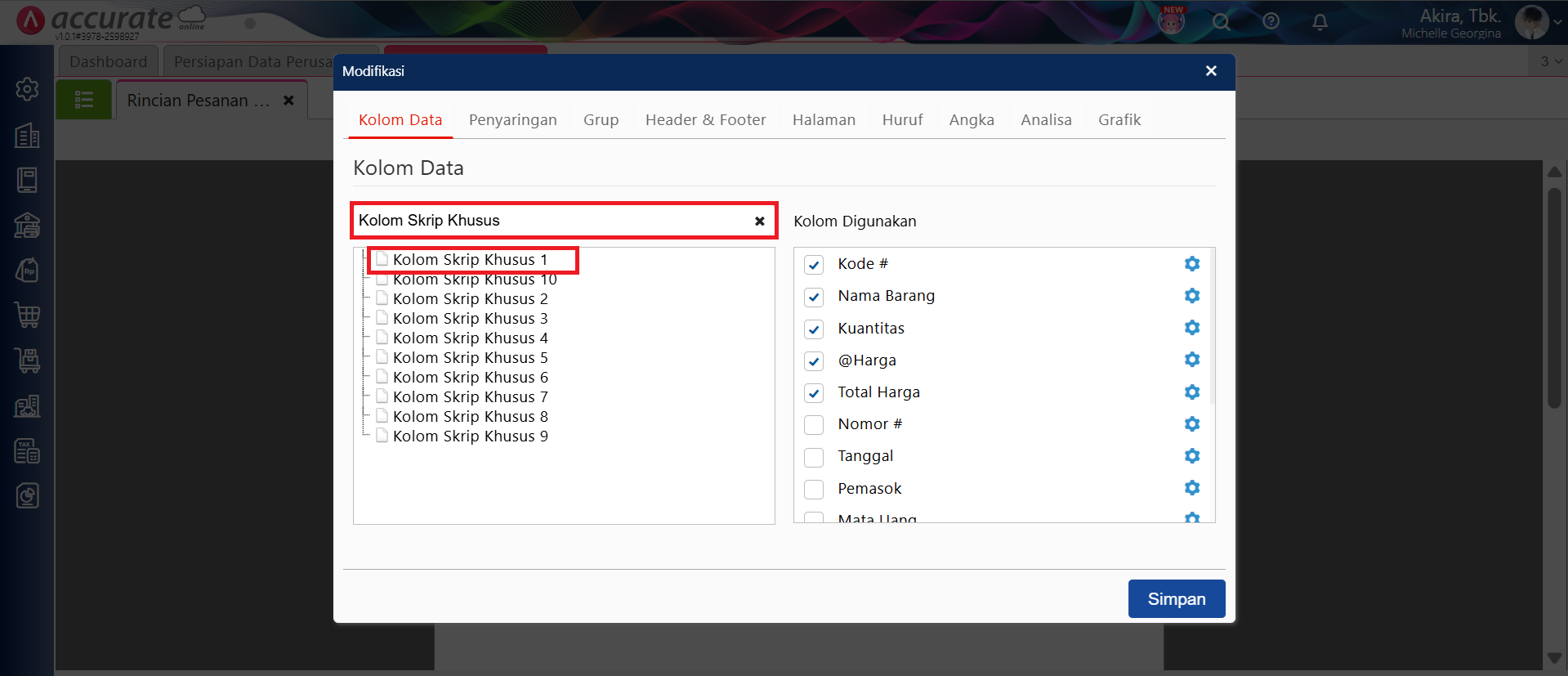Switch to the Header & Footer tab
The height and width of the screenshot is (676, 1568).
click(705, 120)
